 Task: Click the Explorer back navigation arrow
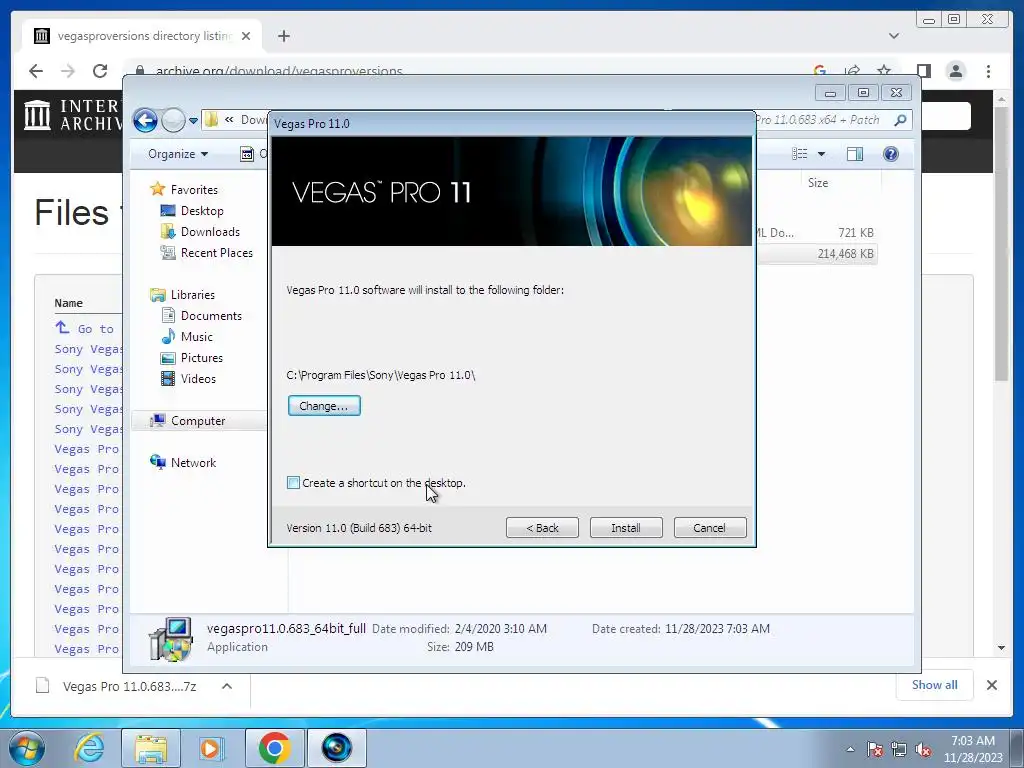(146, 120)
